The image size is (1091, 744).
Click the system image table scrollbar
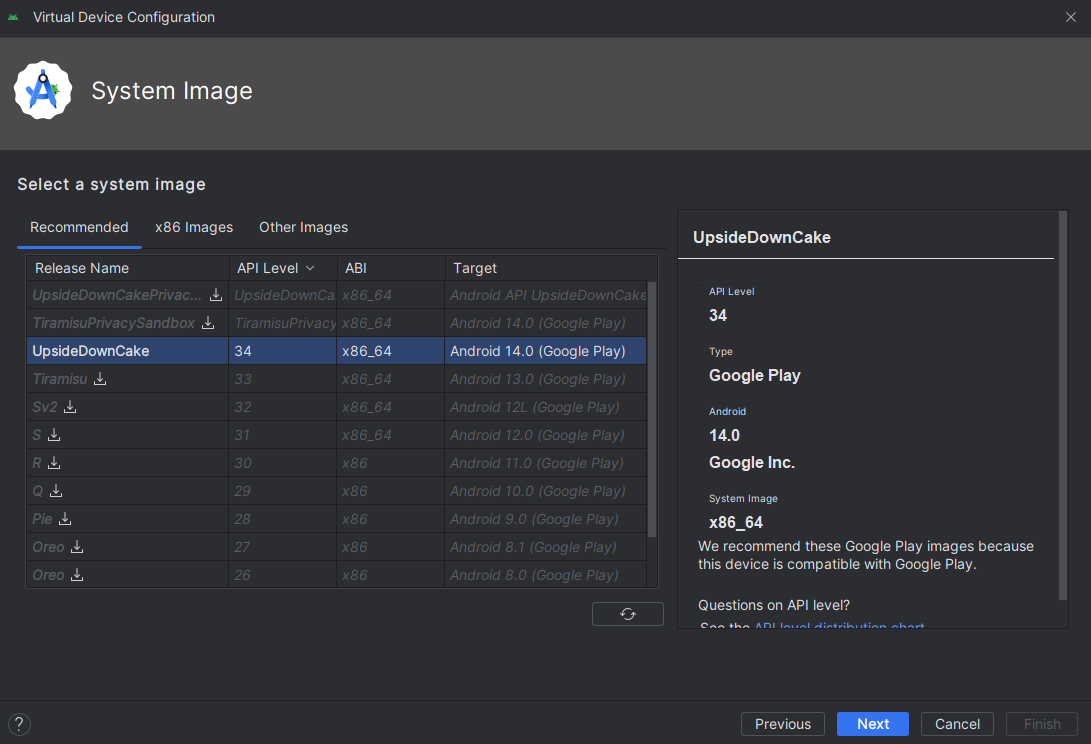(x=652, y=409)
